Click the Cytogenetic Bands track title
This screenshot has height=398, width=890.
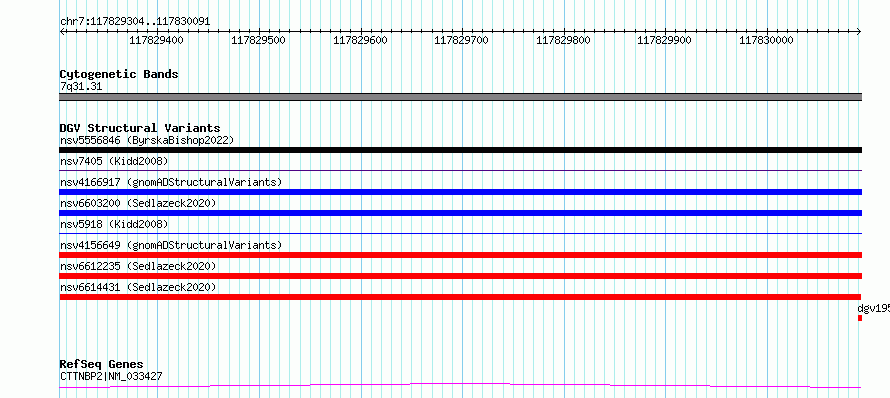pos(119,74)
